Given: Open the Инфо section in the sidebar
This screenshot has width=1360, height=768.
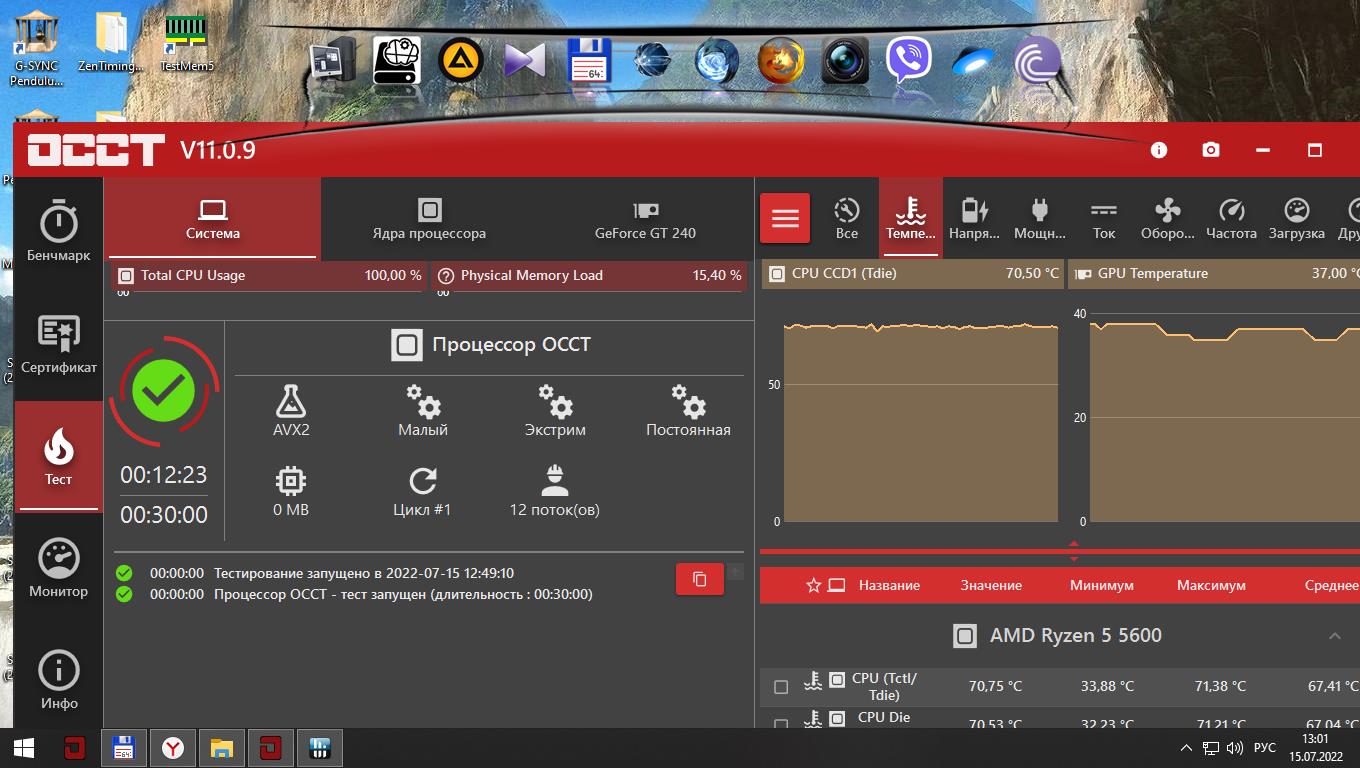Looking at the screenshot, I should tap(58, 680).
